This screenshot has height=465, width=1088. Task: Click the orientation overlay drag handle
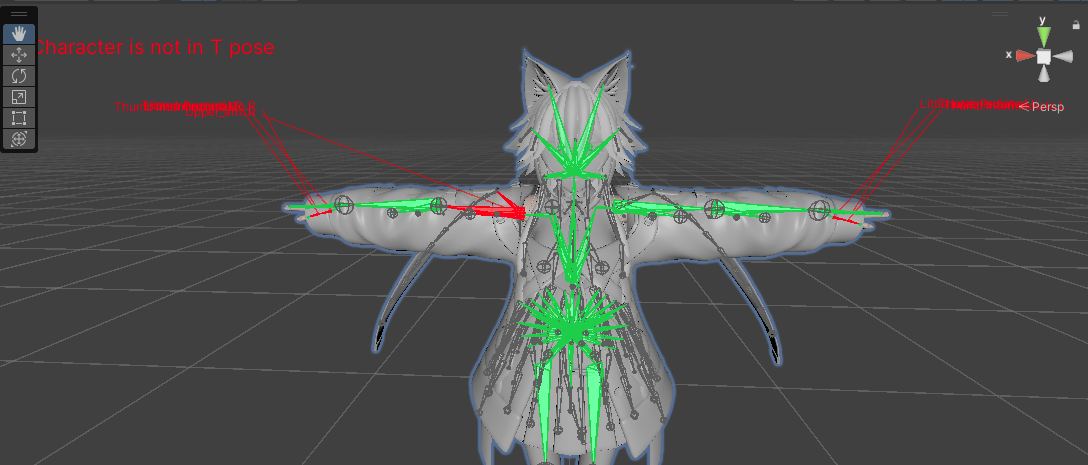coord(1000,13)
